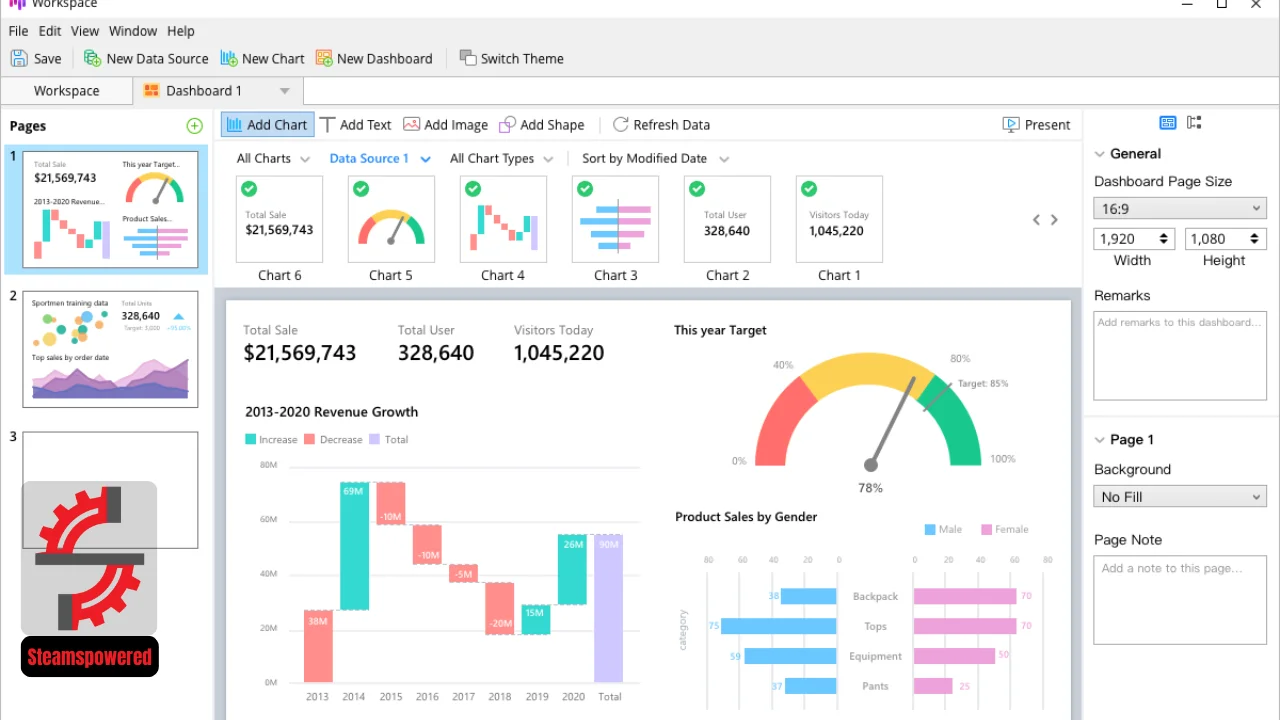The height and width of the screenshot is (720, 1280).
Task: Click the Width stepper field 1,920
Action: (1136, 239)
